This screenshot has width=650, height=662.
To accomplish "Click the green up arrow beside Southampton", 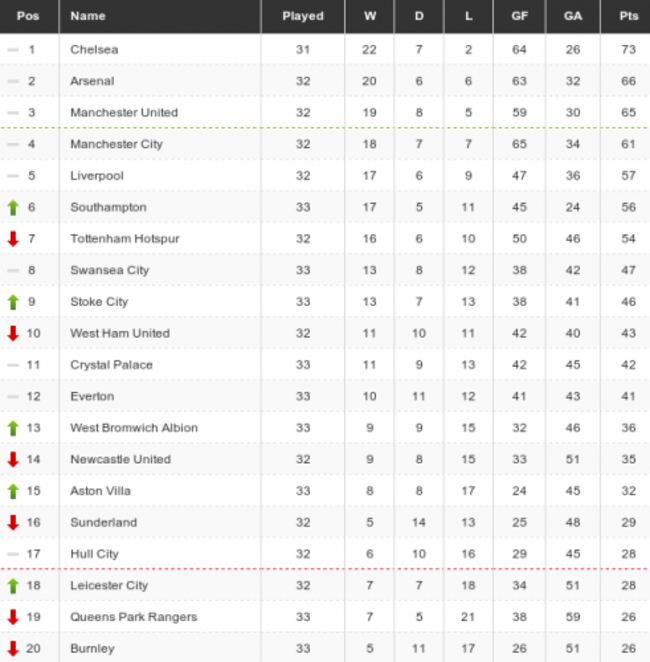I will click(x=13, y=208).
